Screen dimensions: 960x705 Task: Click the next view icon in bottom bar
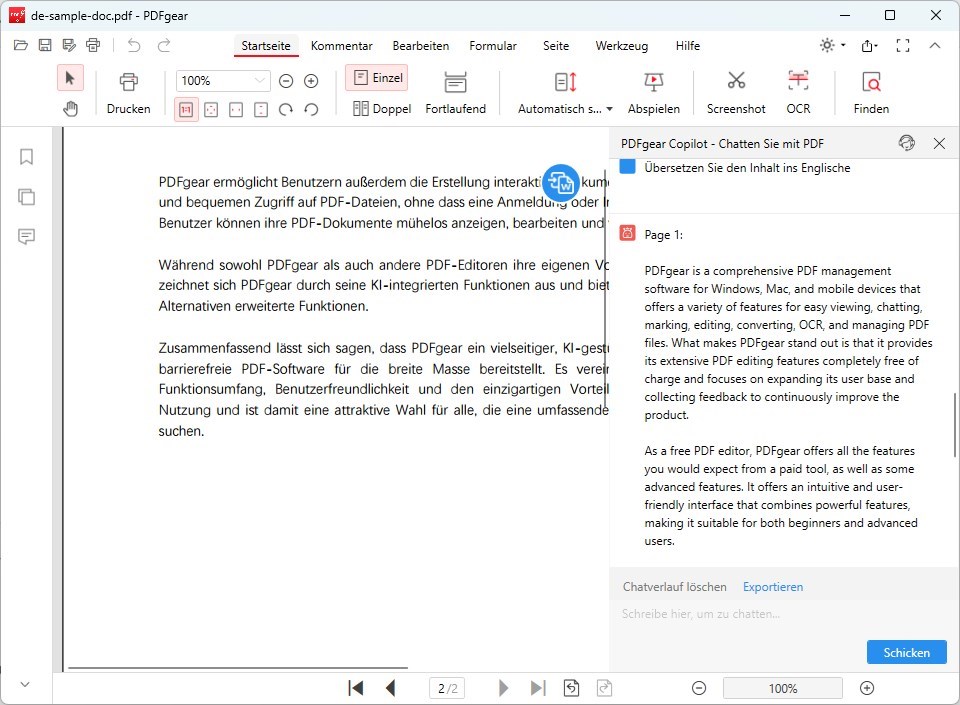pyautogui.click(x=604, y=688)
